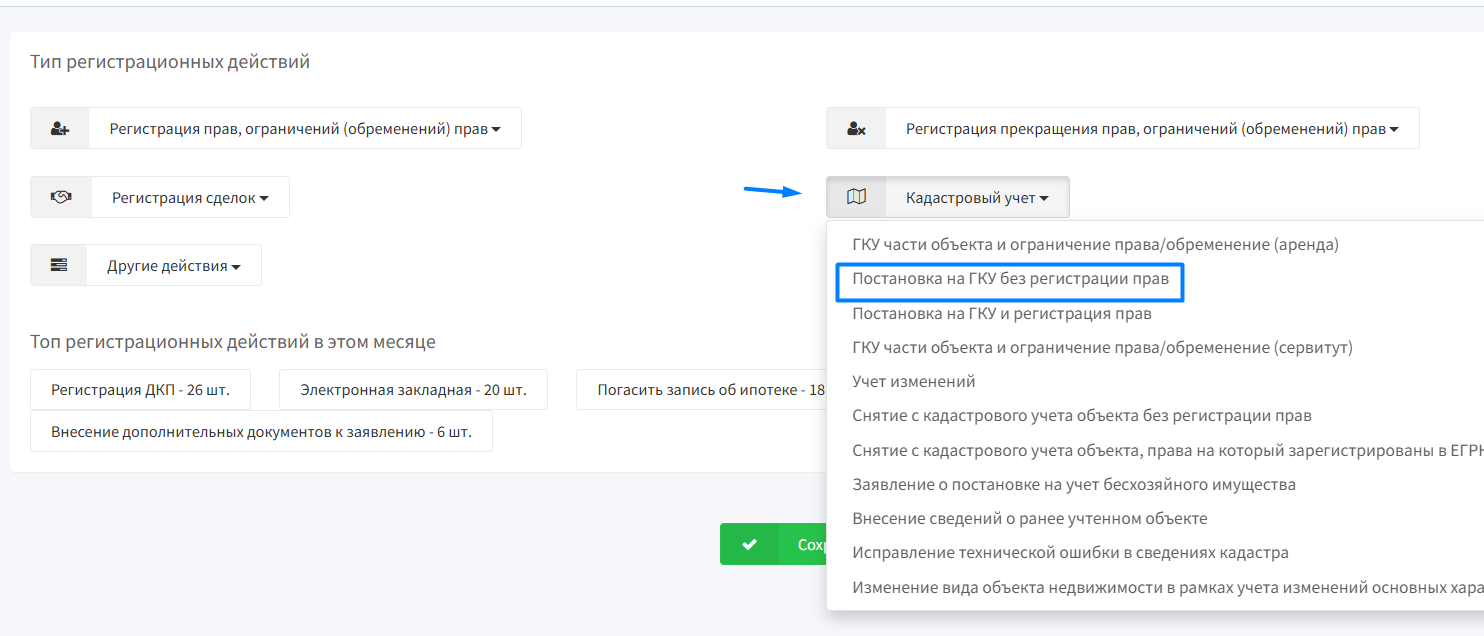Expand the Регистрация сделок dropdown

190,198
